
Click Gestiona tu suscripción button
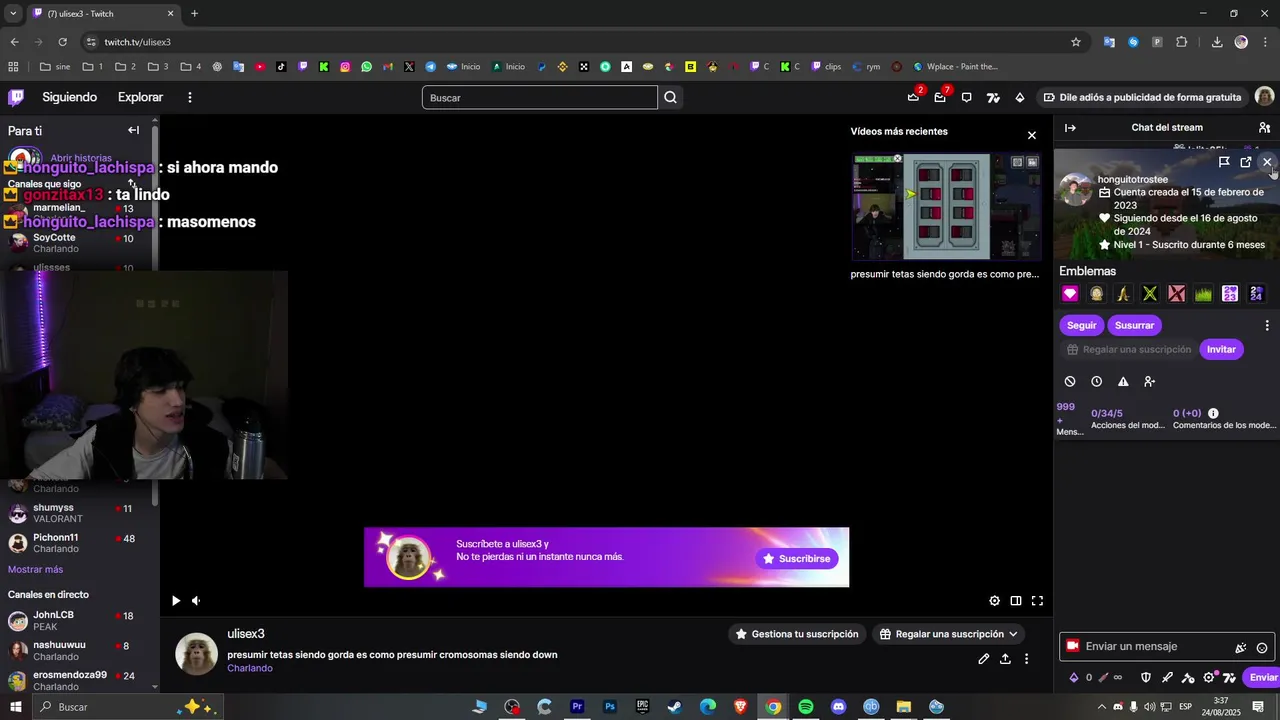pos(797,634)
